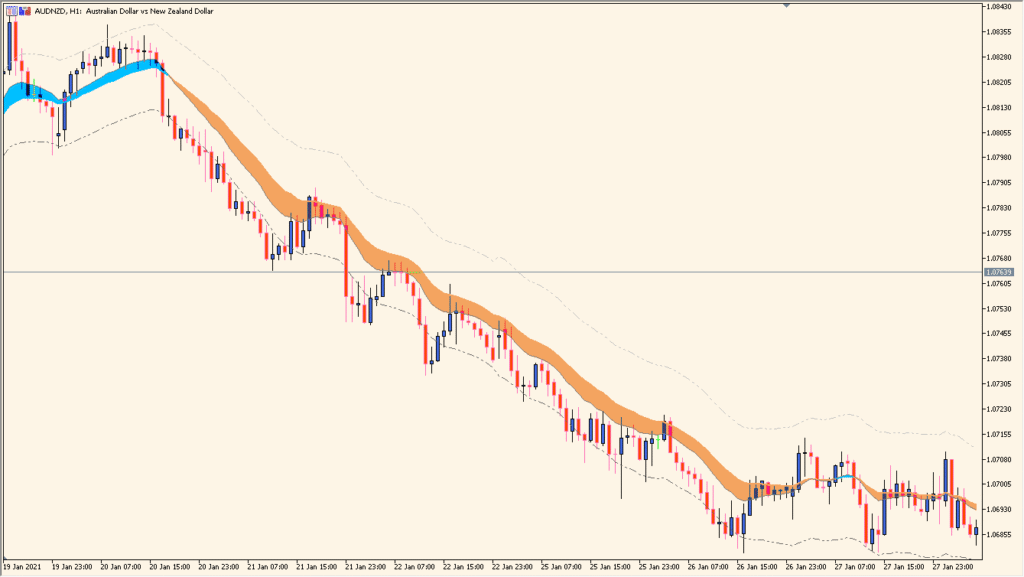Click the 1.07380 price scale label
The width and height of the screenshot is (1024, 577).
(x=999, y=359)
